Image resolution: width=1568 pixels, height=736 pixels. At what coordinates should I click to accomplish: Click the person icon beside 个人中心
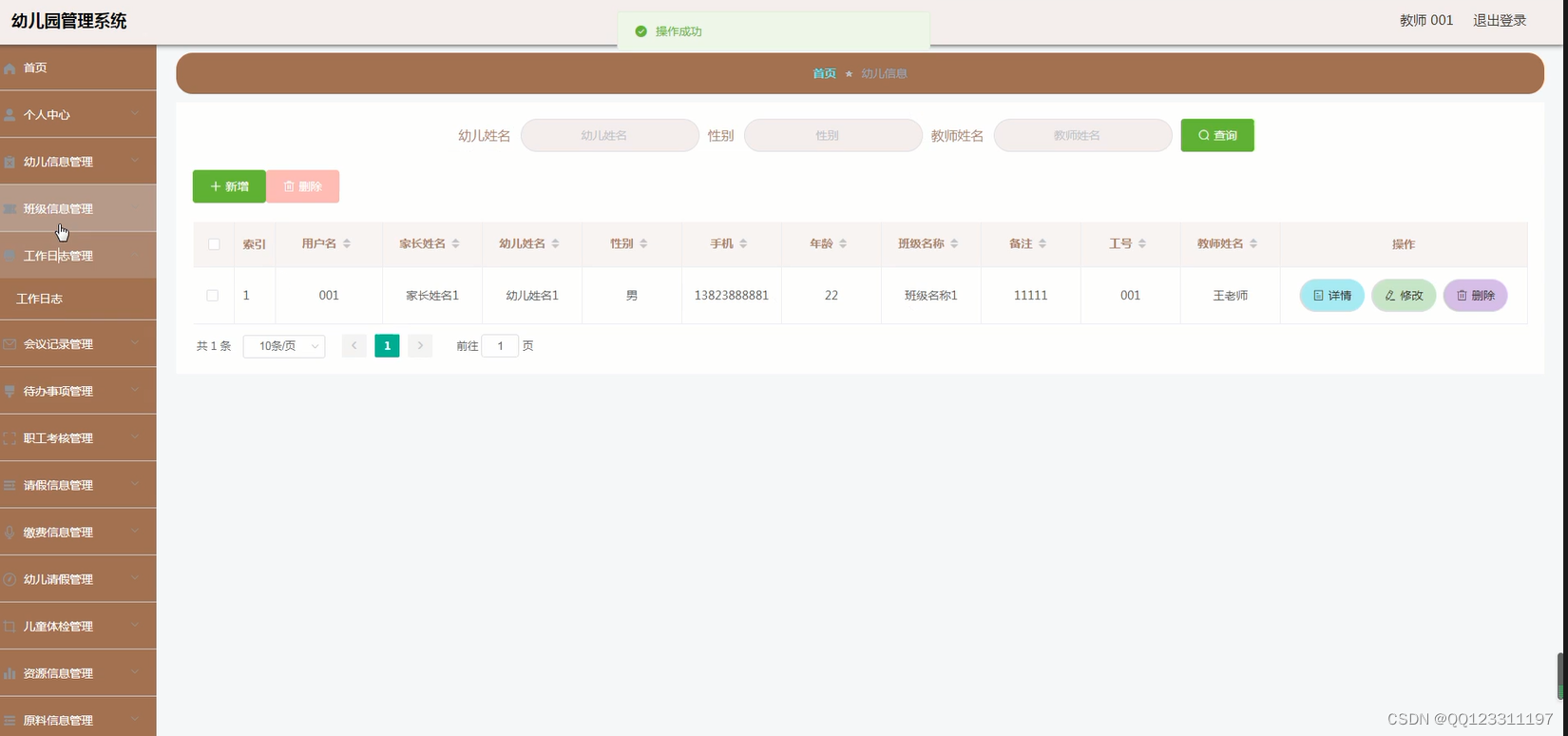point(10,115)
